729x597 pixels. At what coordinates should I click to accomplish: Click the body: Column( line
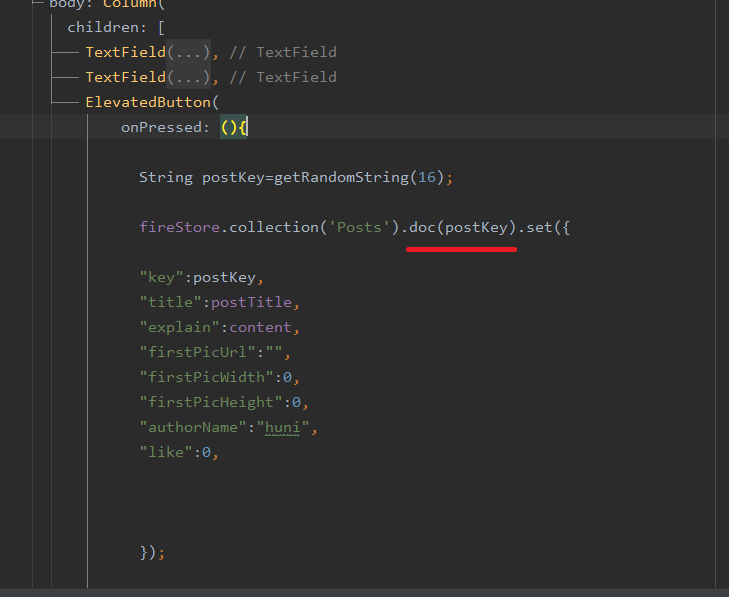[x=107, y=5]
